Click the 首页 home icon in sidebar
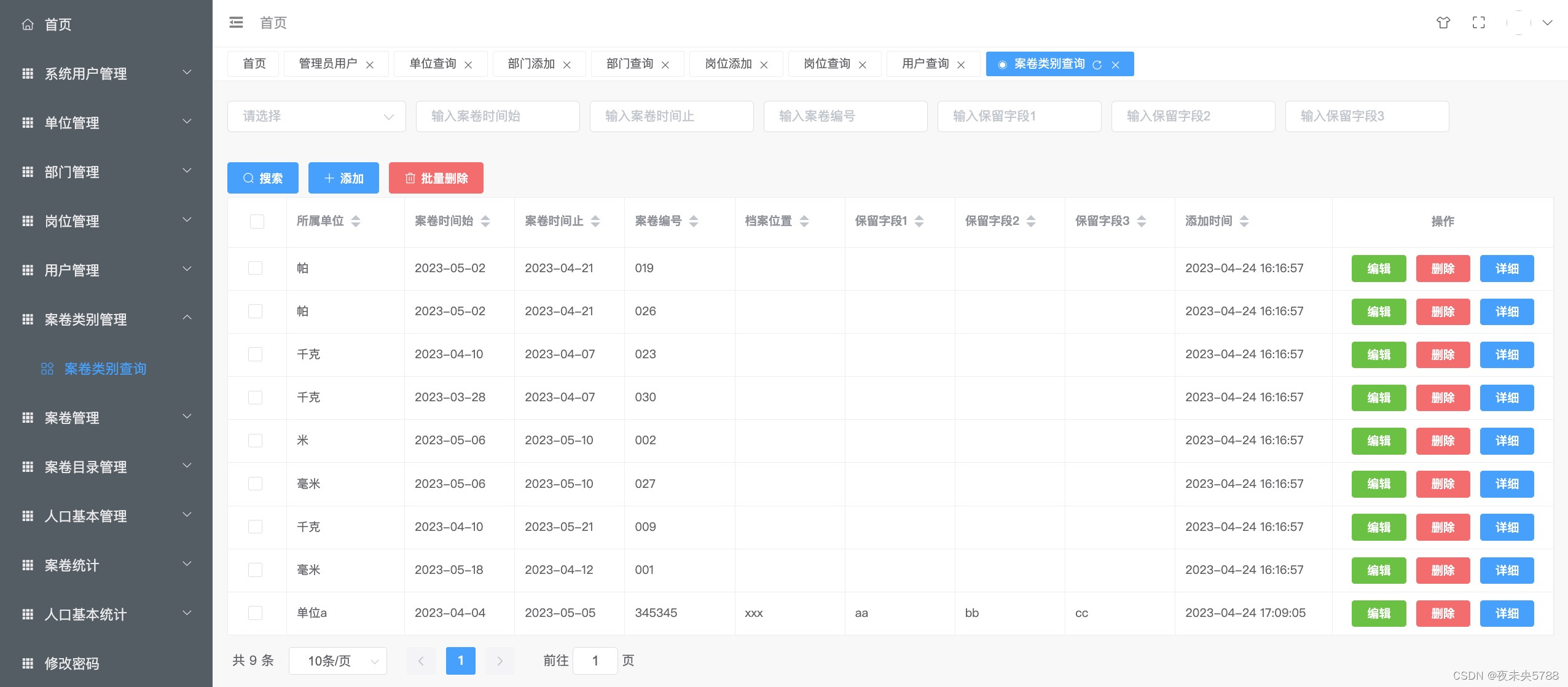 28,25
